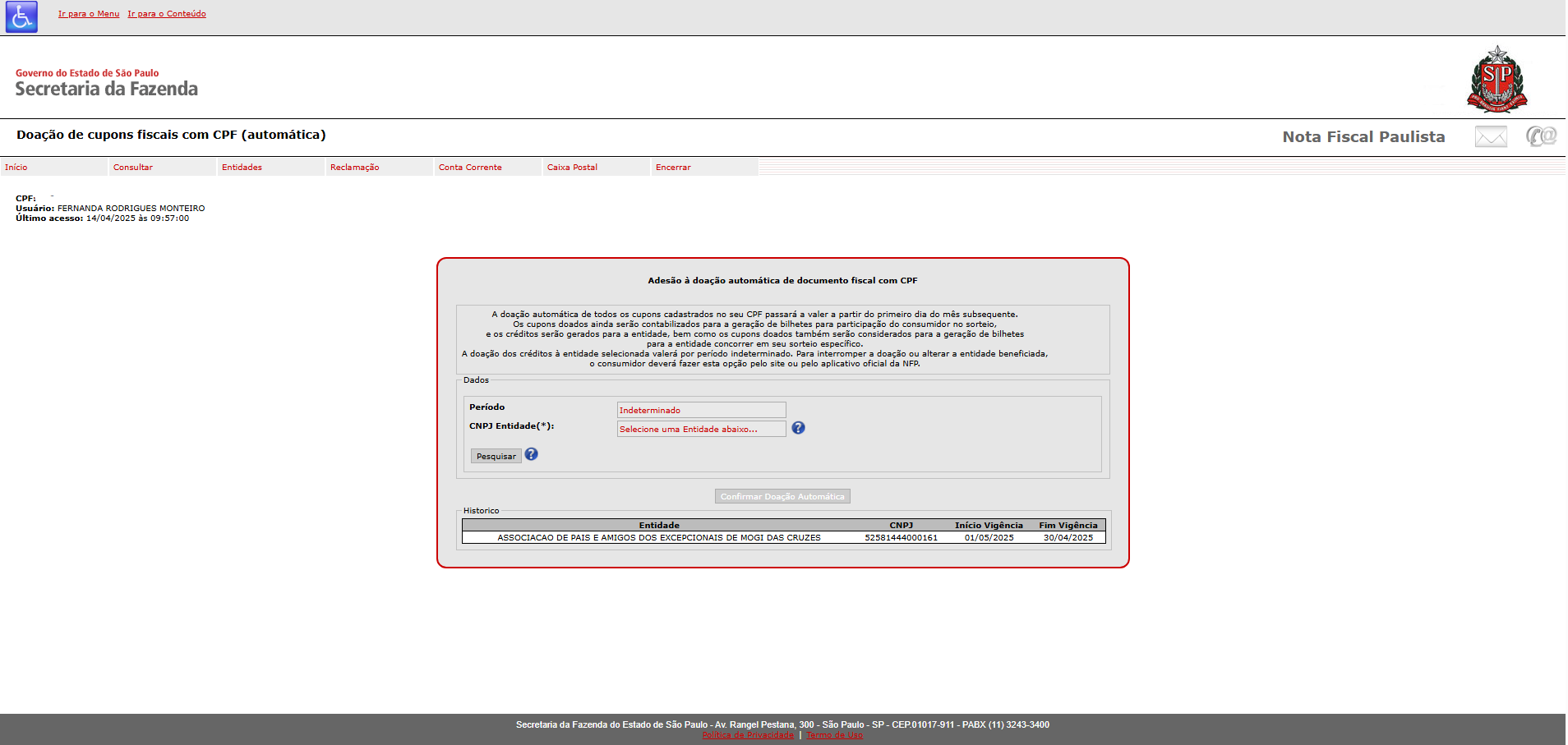Click the São Paulo state coat of arms
The image size is (1568, 745).
[1497, 79]
